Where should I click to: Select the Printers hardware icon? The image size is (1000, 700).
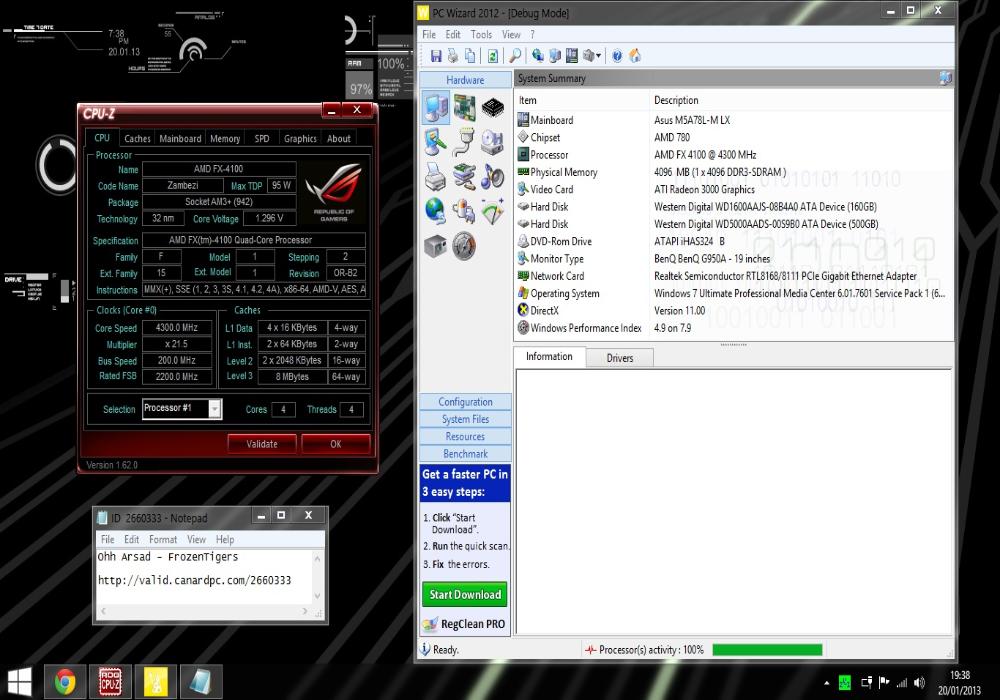(436, 177)
